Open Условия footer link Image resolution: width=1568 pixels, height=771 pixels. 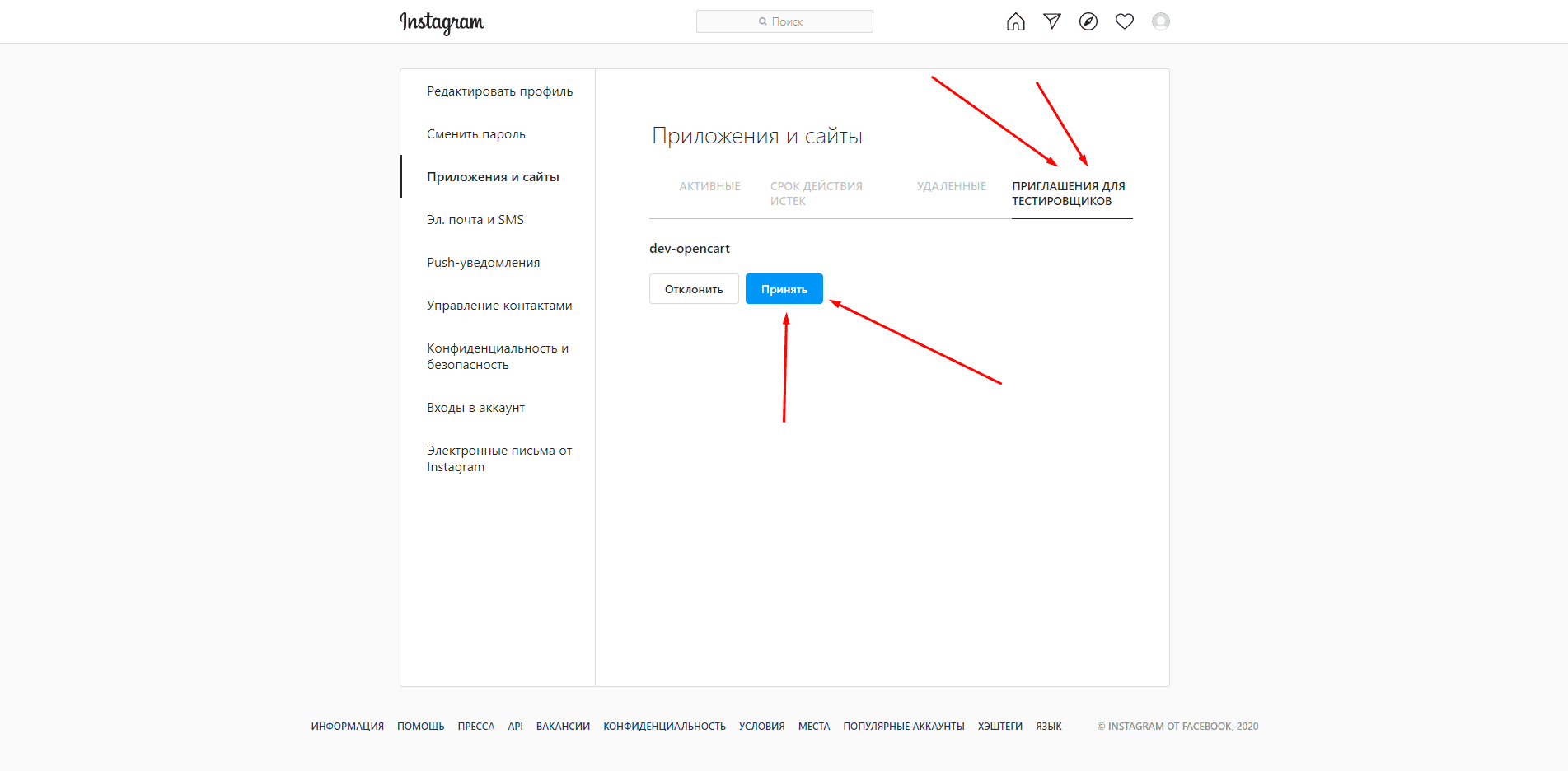761,727
